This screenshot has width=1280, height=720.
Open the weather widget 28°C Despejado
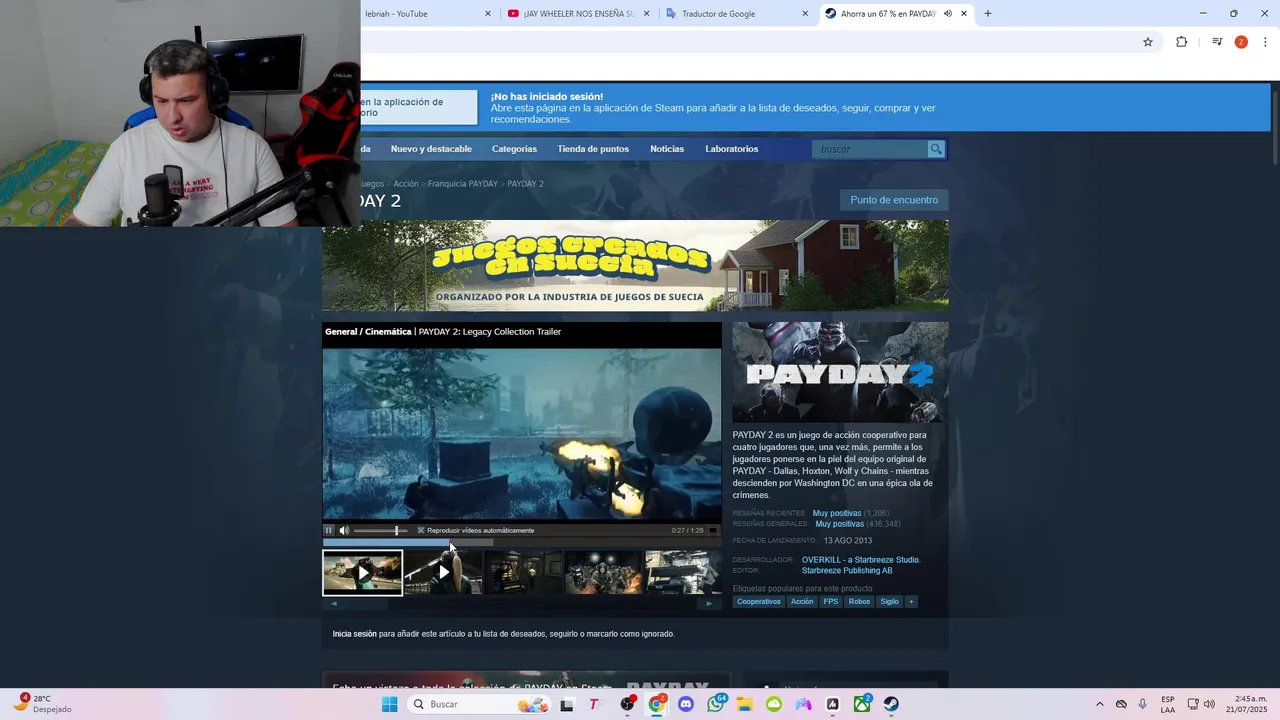(42, 704)
